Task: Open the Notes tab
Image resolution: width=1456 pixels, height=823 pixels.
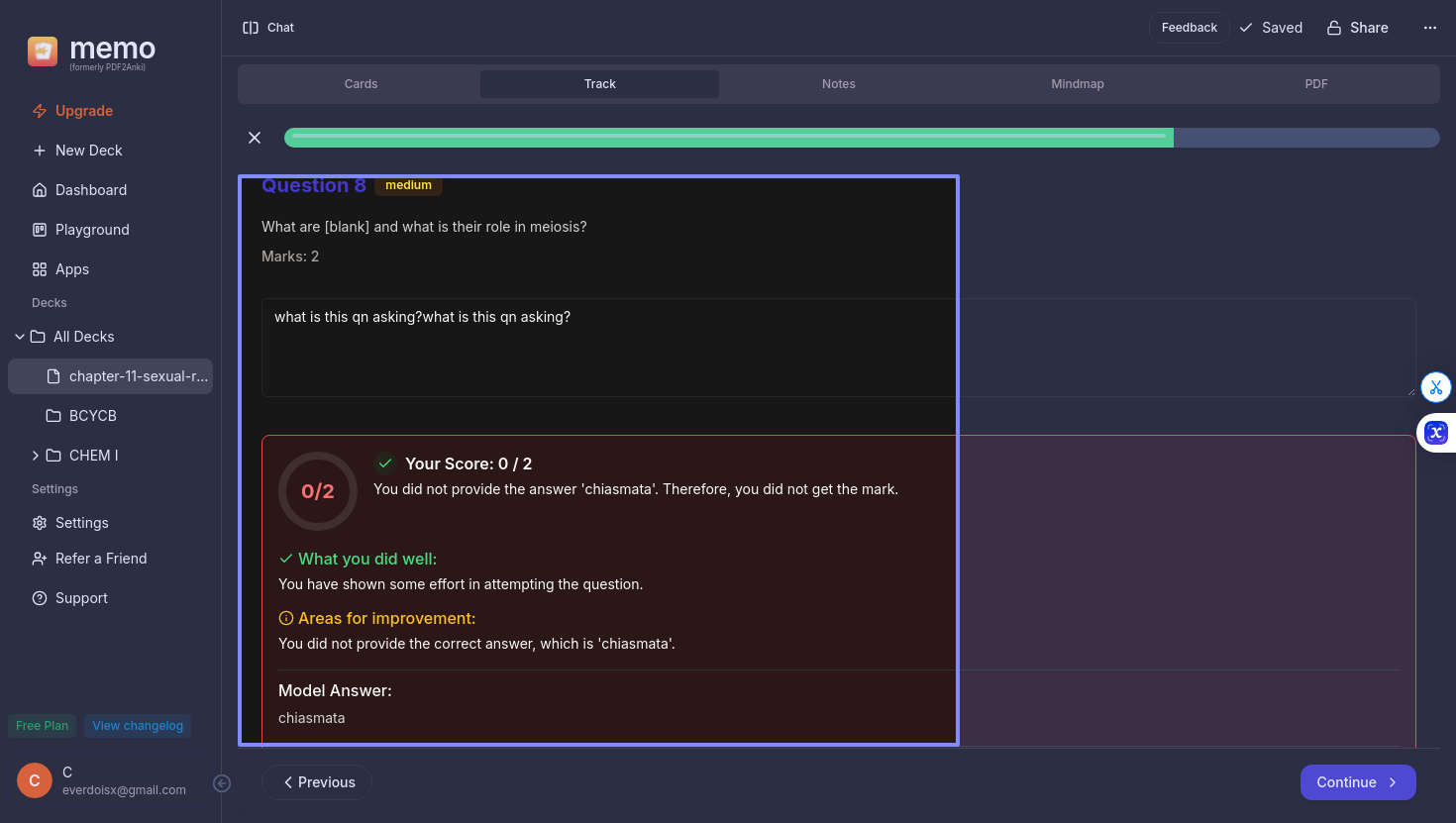Action: (838, 84)
